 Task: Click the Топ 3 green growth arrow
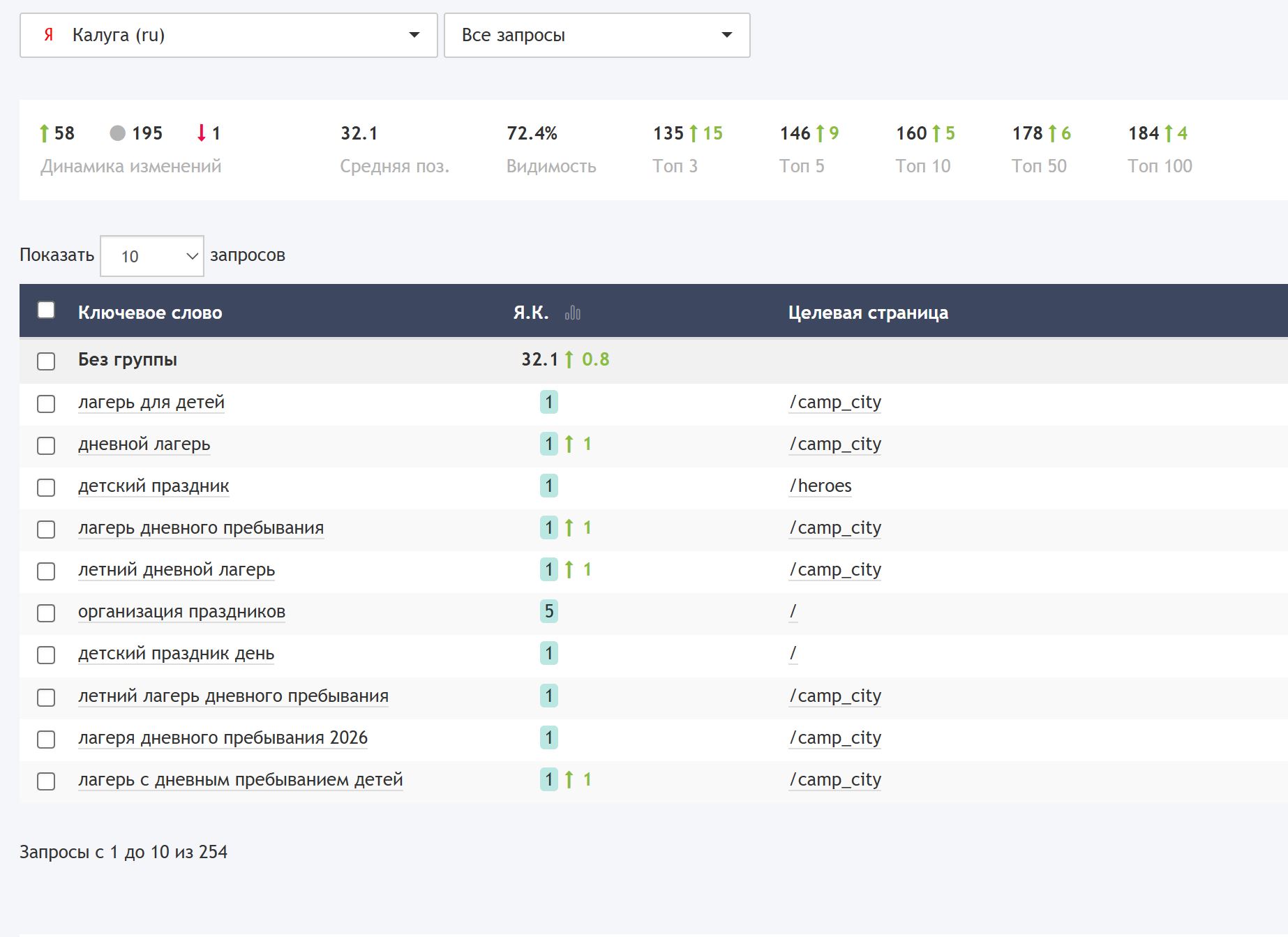(694, 133)
